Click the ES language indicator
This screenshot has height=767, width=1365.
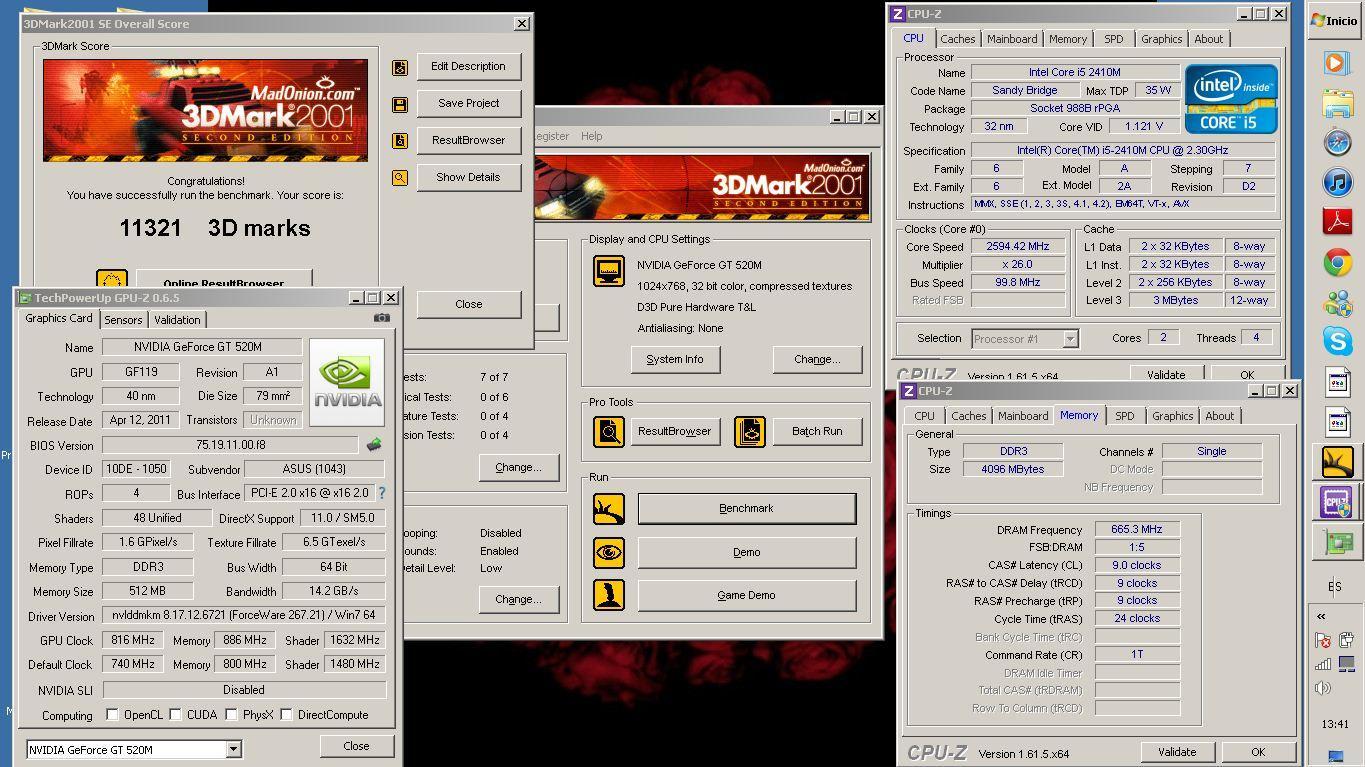pyautogui.click(x=1335, y=587)
